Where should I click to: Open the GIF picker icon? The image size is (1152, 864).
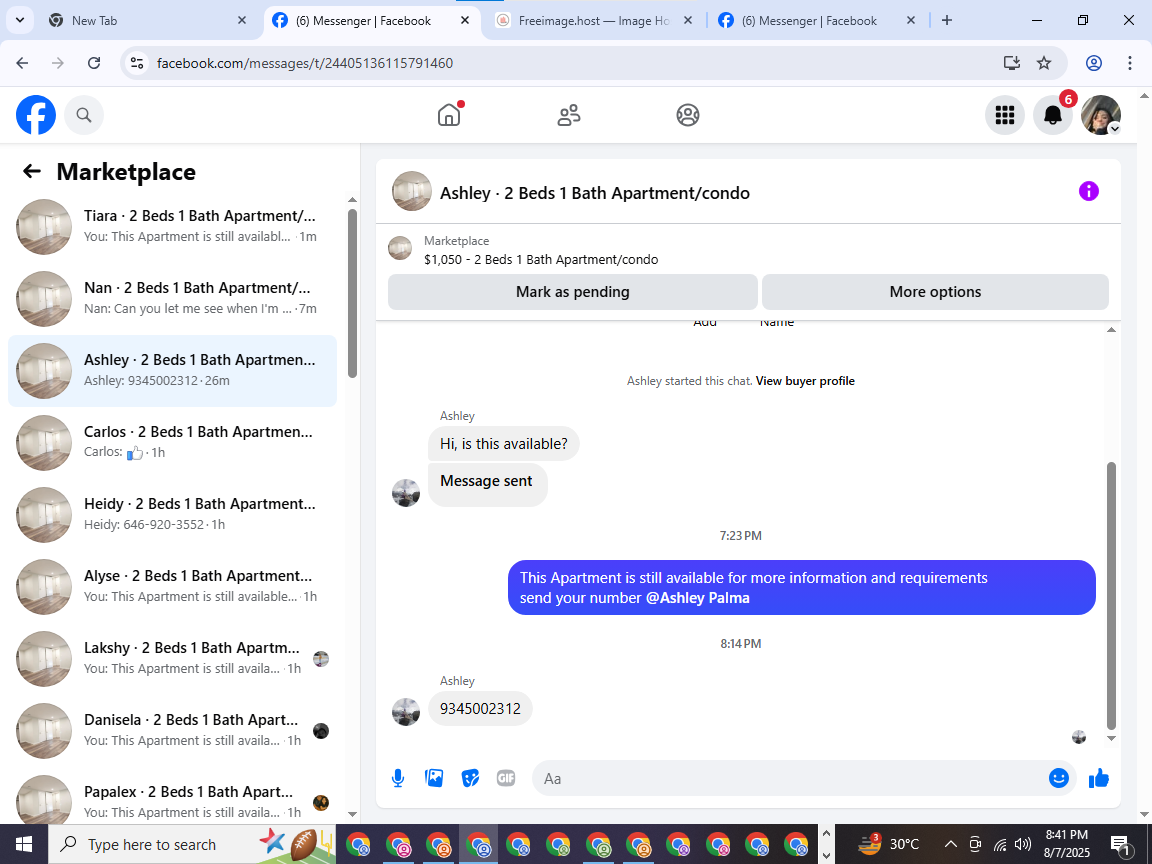[506, 778]
